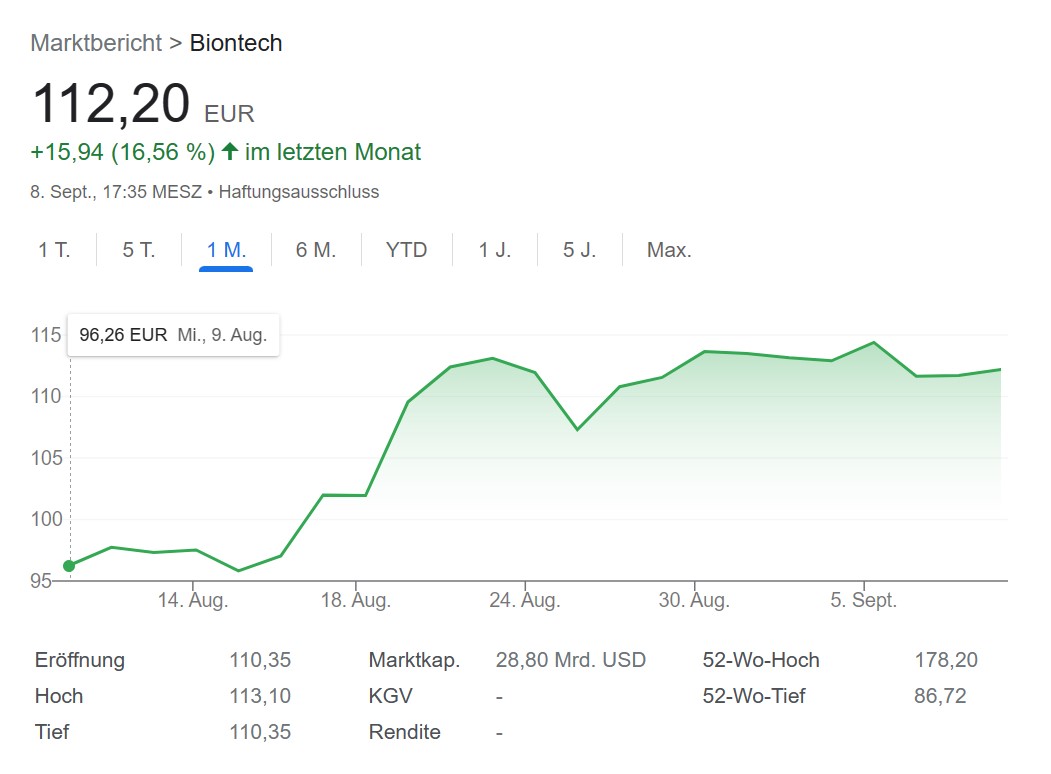1051x774 pixels.
Task: Click the green data point on the chart
Action: click(x=69, y=566)
